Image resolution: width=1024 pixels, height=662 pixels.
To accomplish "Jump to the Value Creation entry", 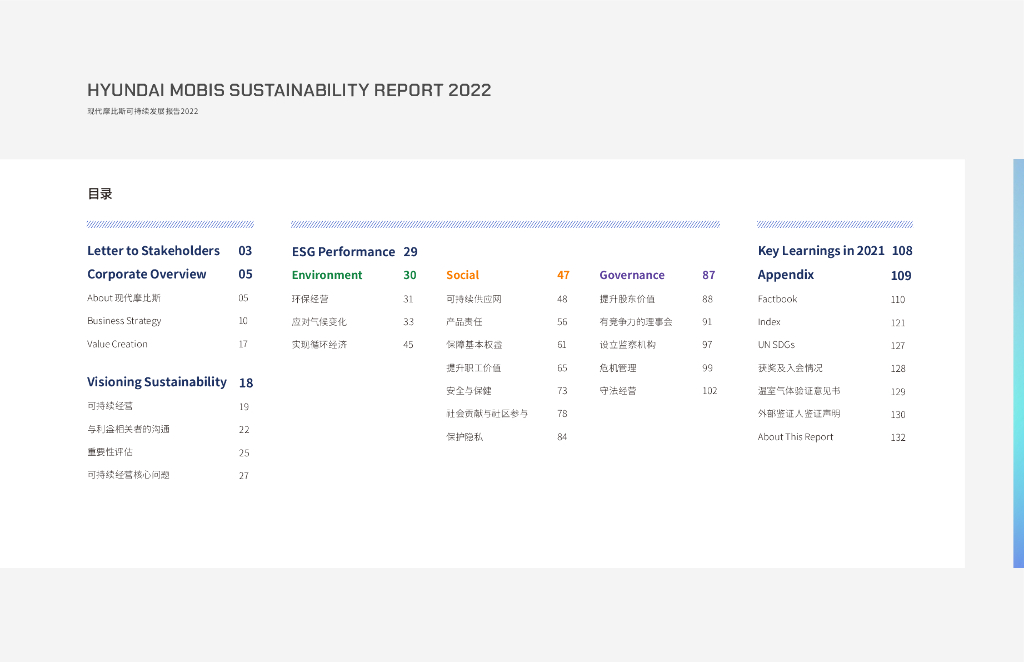I will (x=117, y=344).
